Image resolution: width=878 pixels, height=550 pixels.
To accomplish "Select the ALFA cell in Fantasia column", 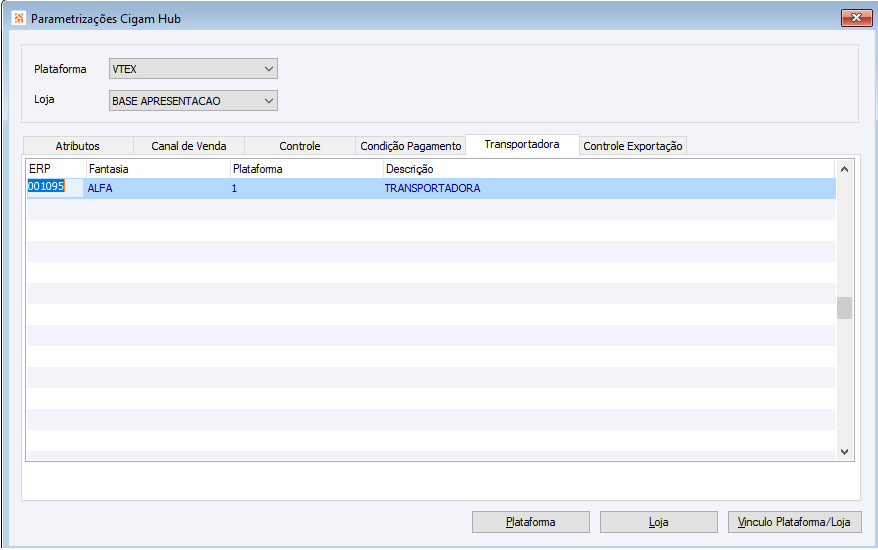I will pyautogui.click(x=157, y=188).
